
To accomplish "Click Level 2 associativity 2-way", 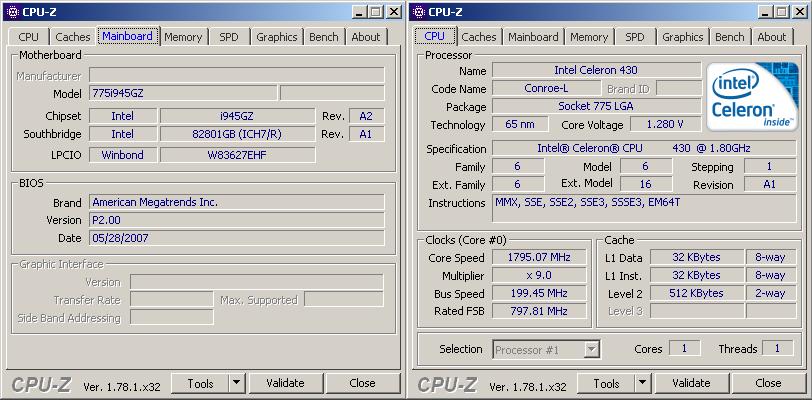I will coord(771,293).
